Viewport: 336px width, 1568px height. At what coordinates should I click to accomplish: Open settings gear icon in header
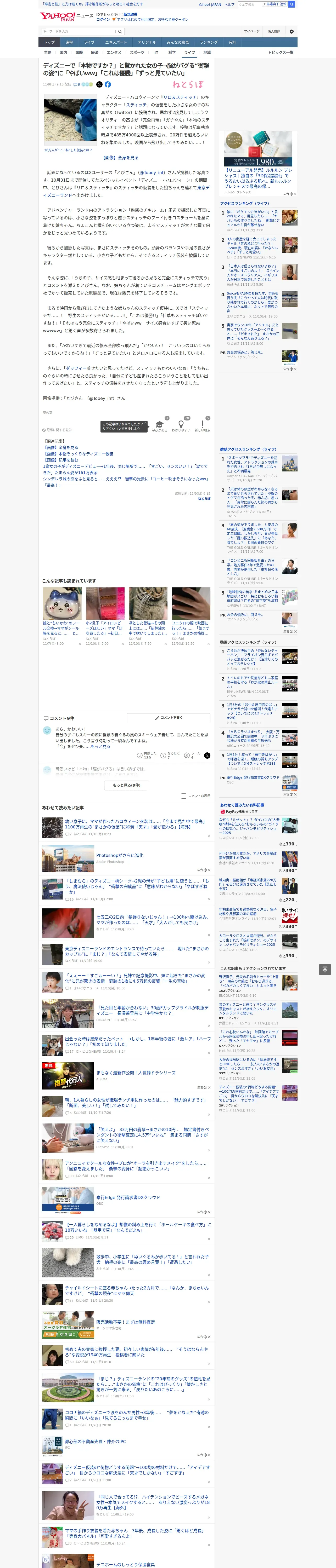pos(292,31)
